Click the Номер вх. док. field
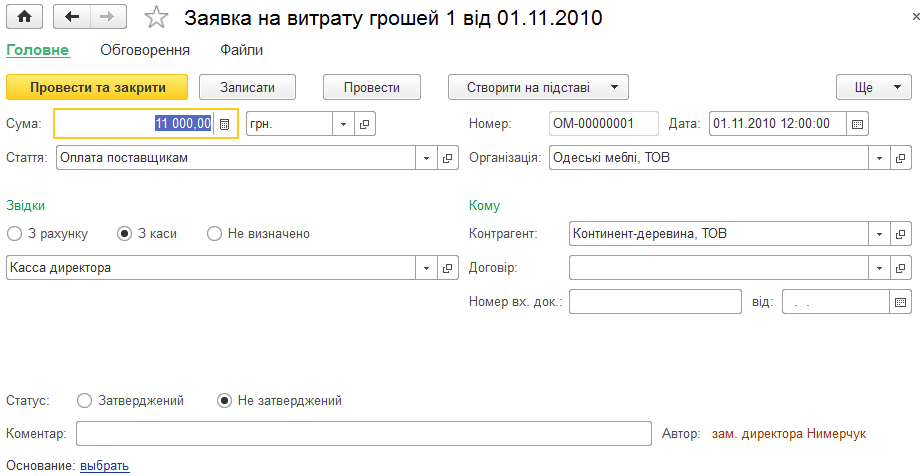 [655, 302]
